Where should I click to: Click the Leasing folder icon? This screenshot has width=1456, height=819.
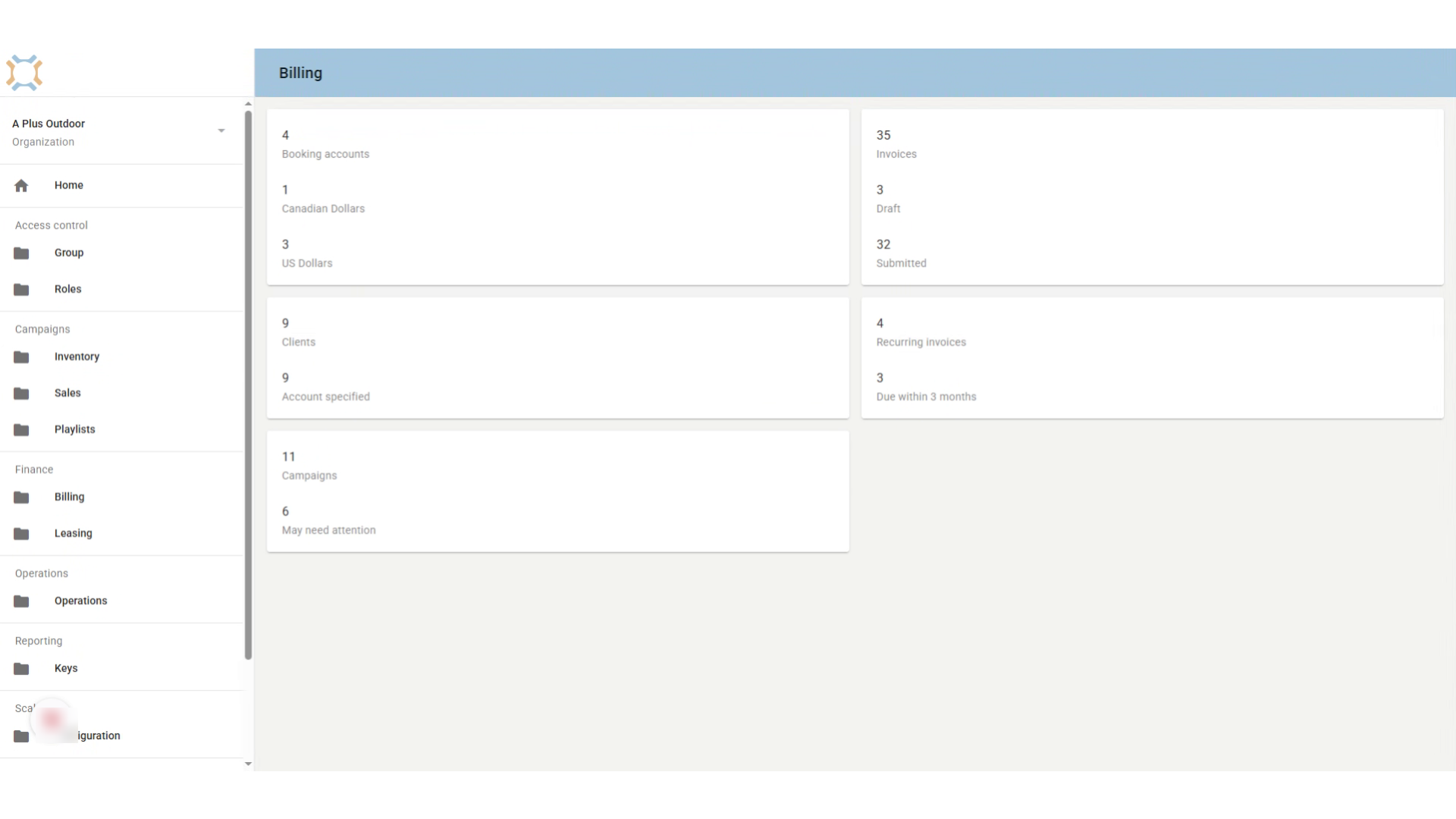pyautogui.click(x=21, y=534)
